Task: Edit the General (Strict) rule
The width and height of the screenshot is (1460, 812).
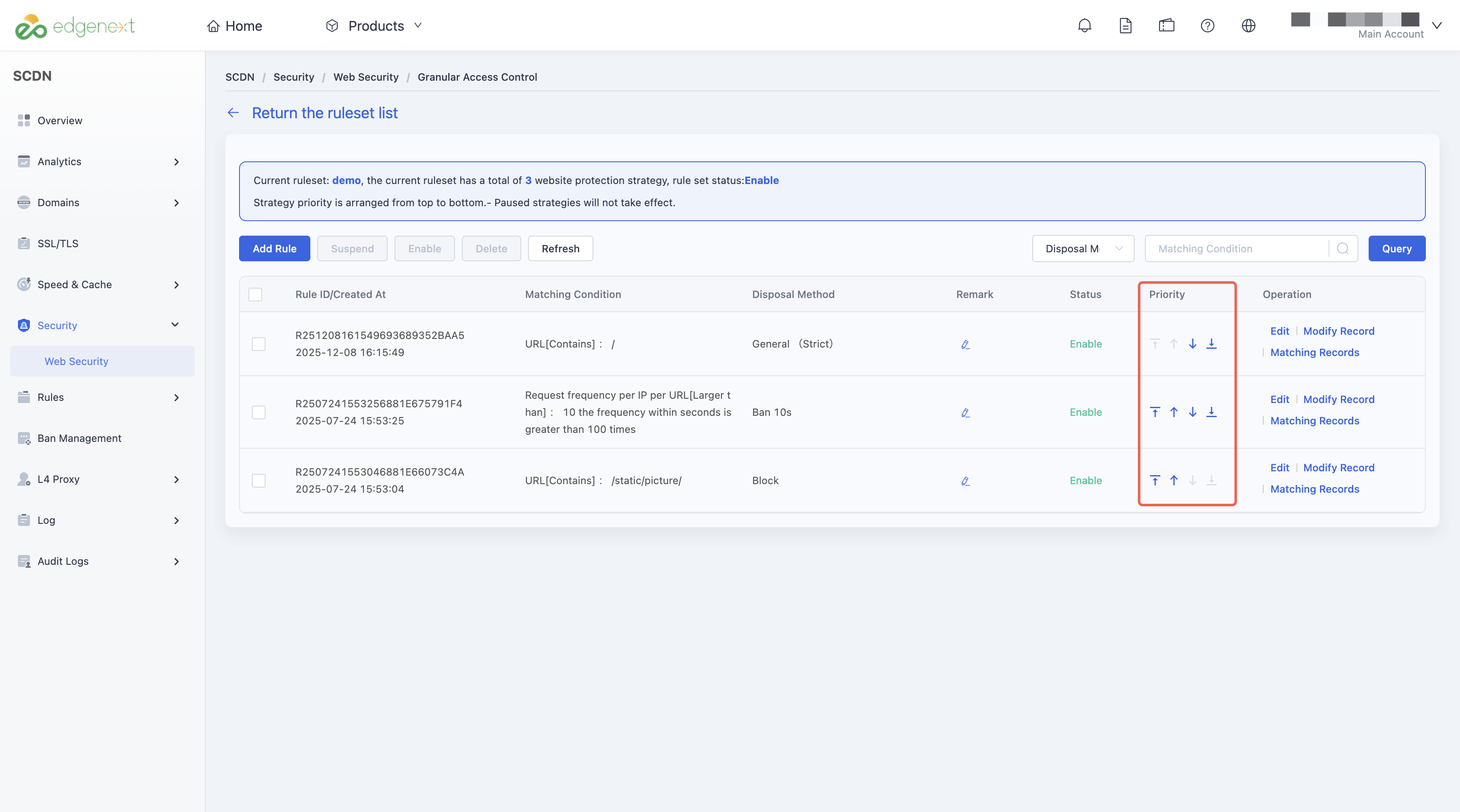Action: click(x=1279, y=331)
